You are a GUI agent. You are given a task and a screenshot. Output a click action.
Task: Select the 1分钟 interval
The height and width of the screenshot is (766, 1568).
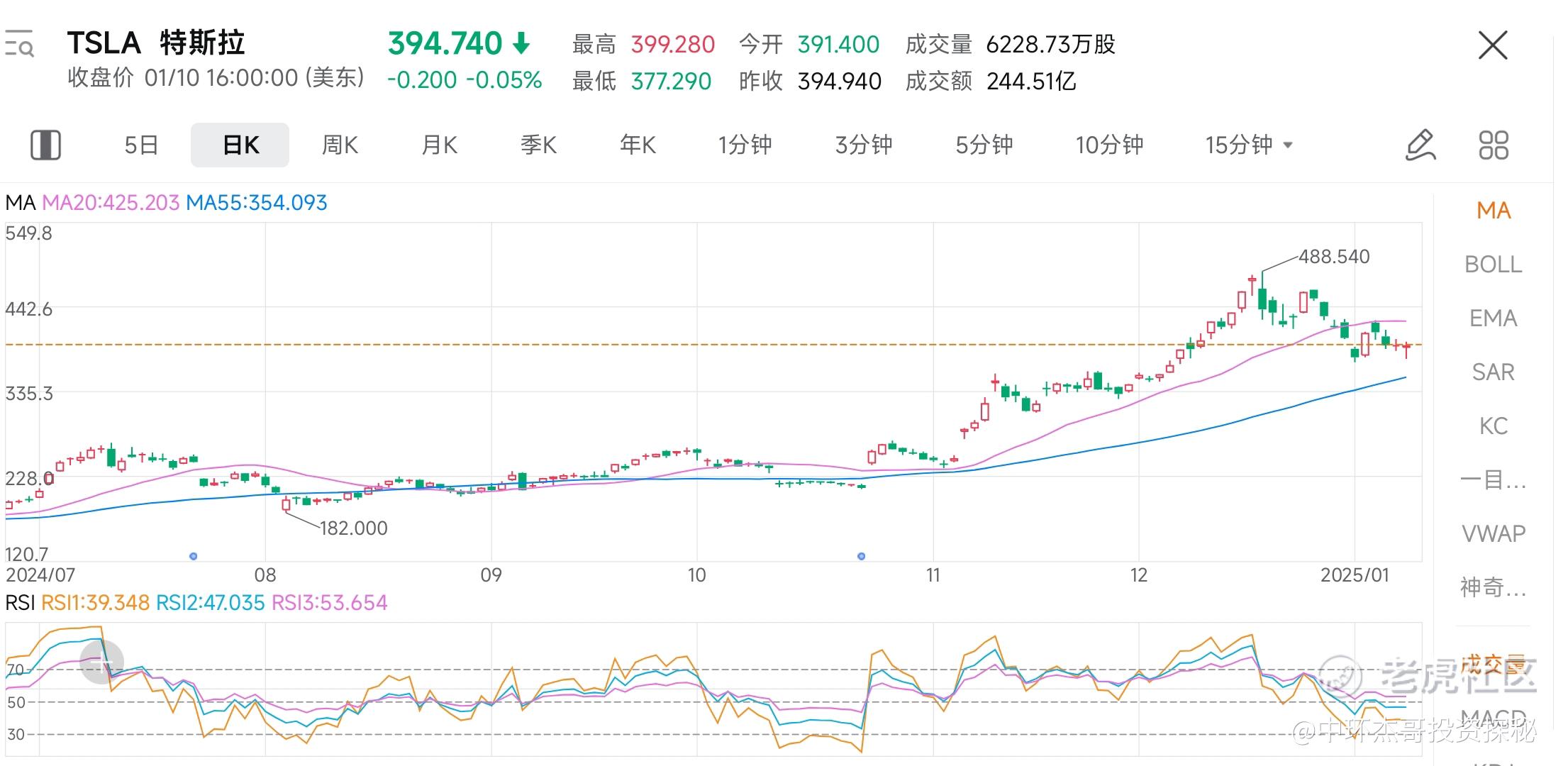pos(745,145)
